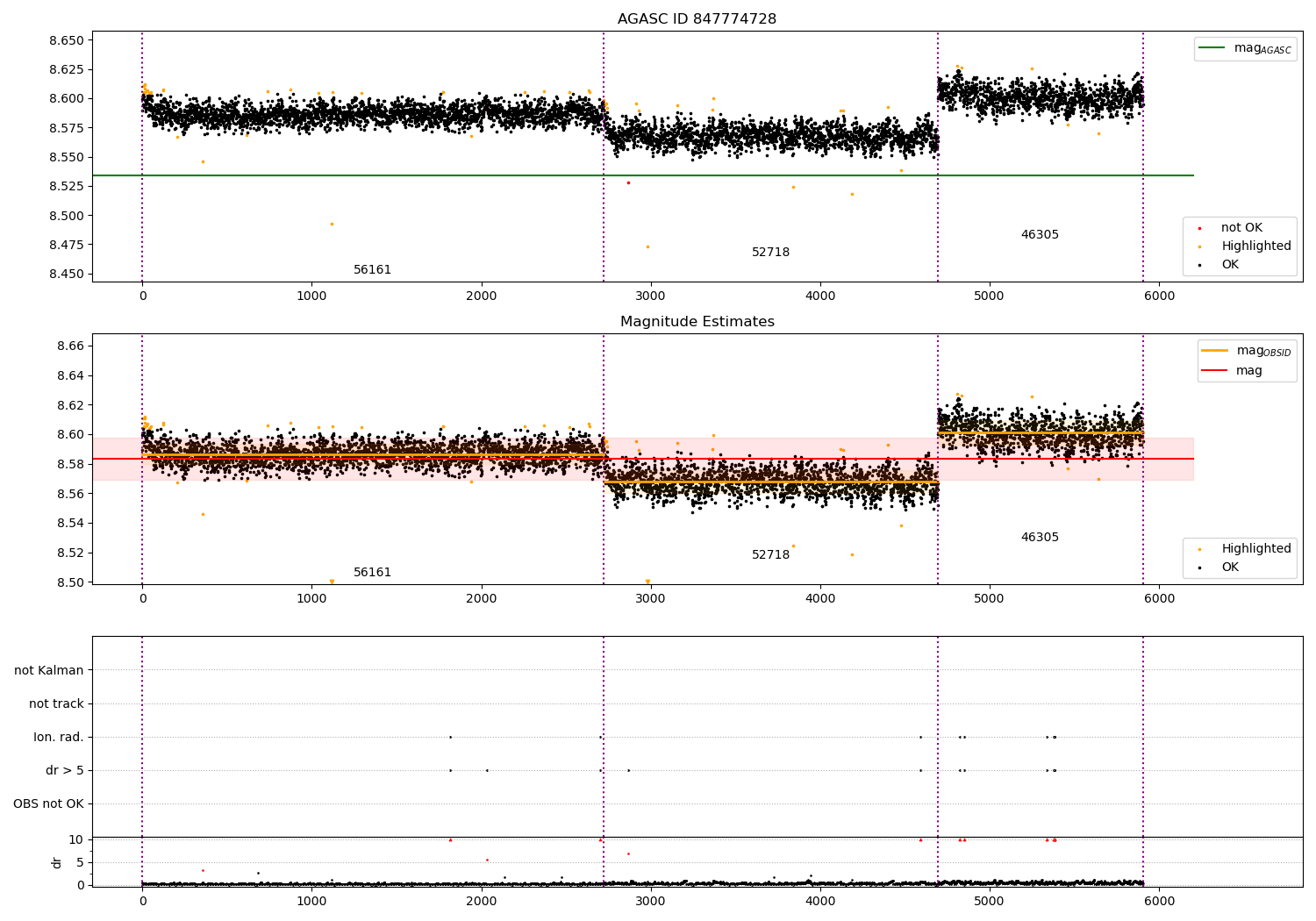Screen dimensions: 1316x921
Task: Click annotation 52718 in the Magnitude Estimates plot
Action: pos(770,555)
